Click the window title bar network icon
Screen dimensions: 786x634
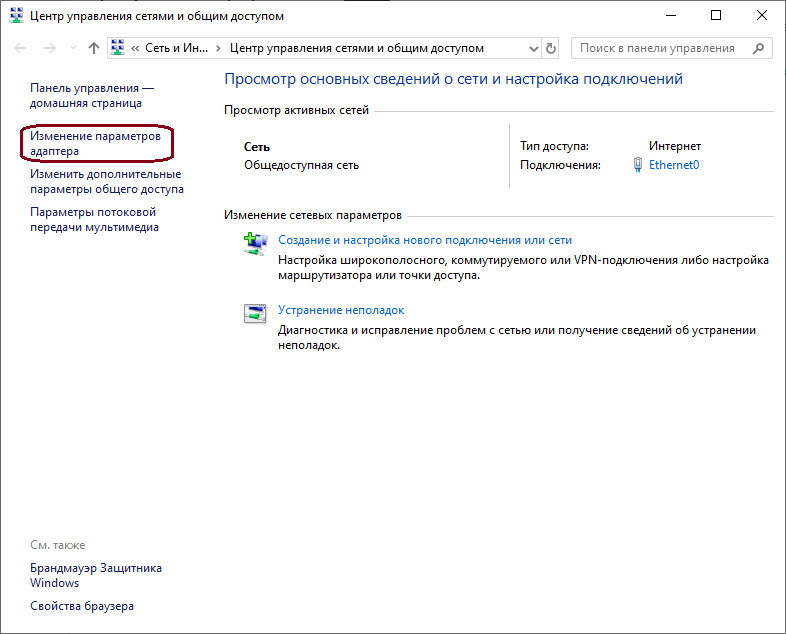click(17, 16)
